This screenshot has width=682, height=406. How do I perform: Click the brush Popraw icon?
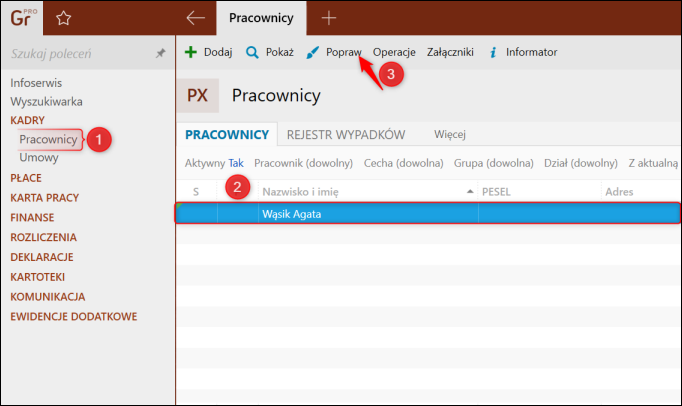coord(312,52)
